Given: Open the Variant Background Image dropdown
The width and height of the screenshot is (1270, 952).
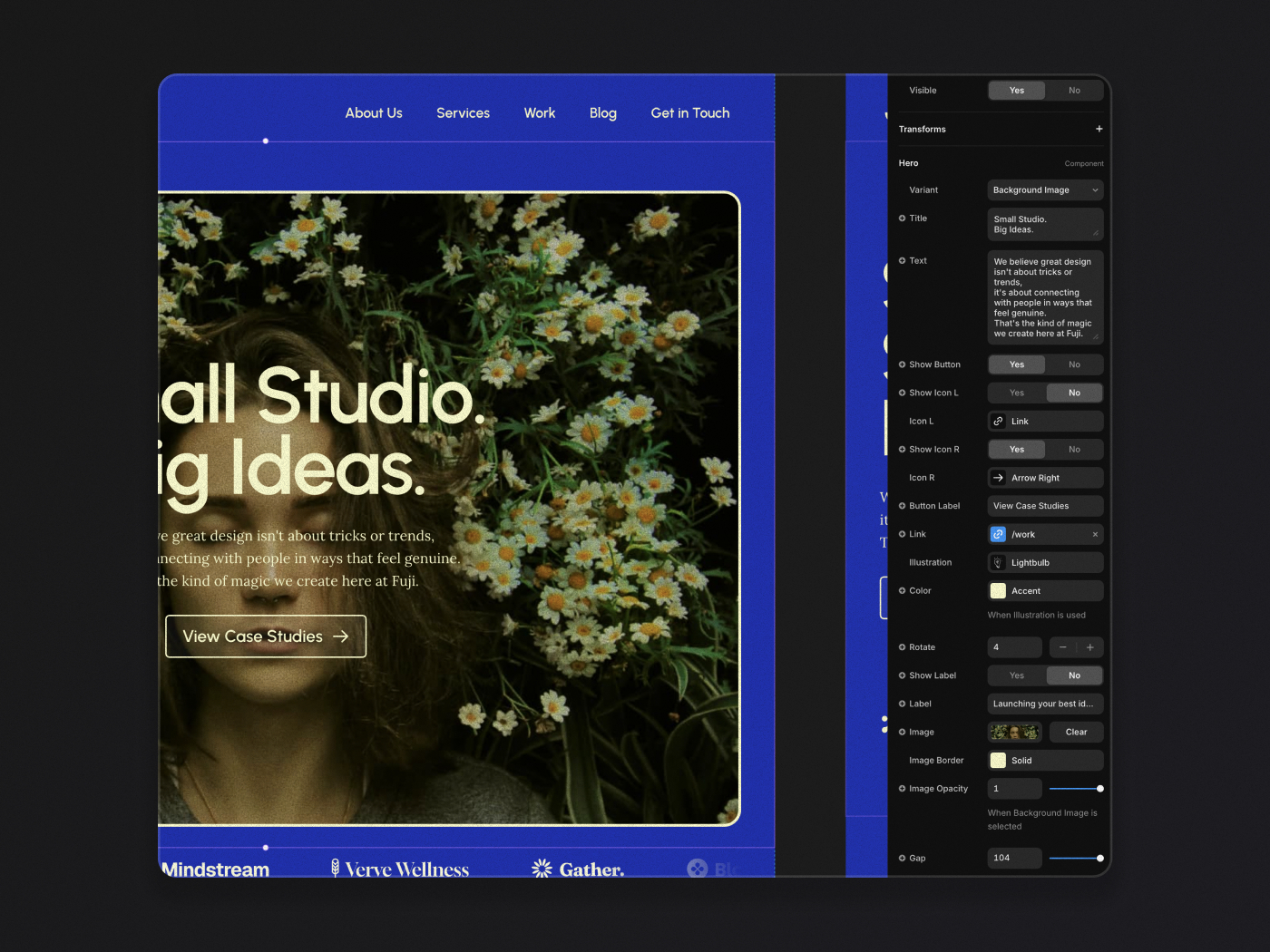Looking at the screenshot, I should coord(1045,190).
